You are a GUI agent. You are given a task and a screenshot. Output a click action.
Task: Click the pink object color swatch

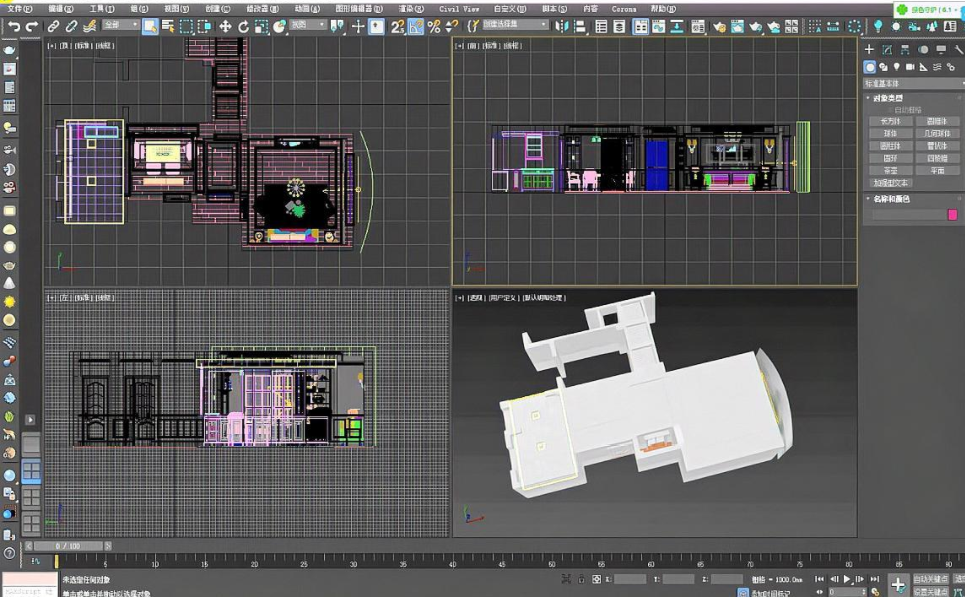(x=951, y=214)
